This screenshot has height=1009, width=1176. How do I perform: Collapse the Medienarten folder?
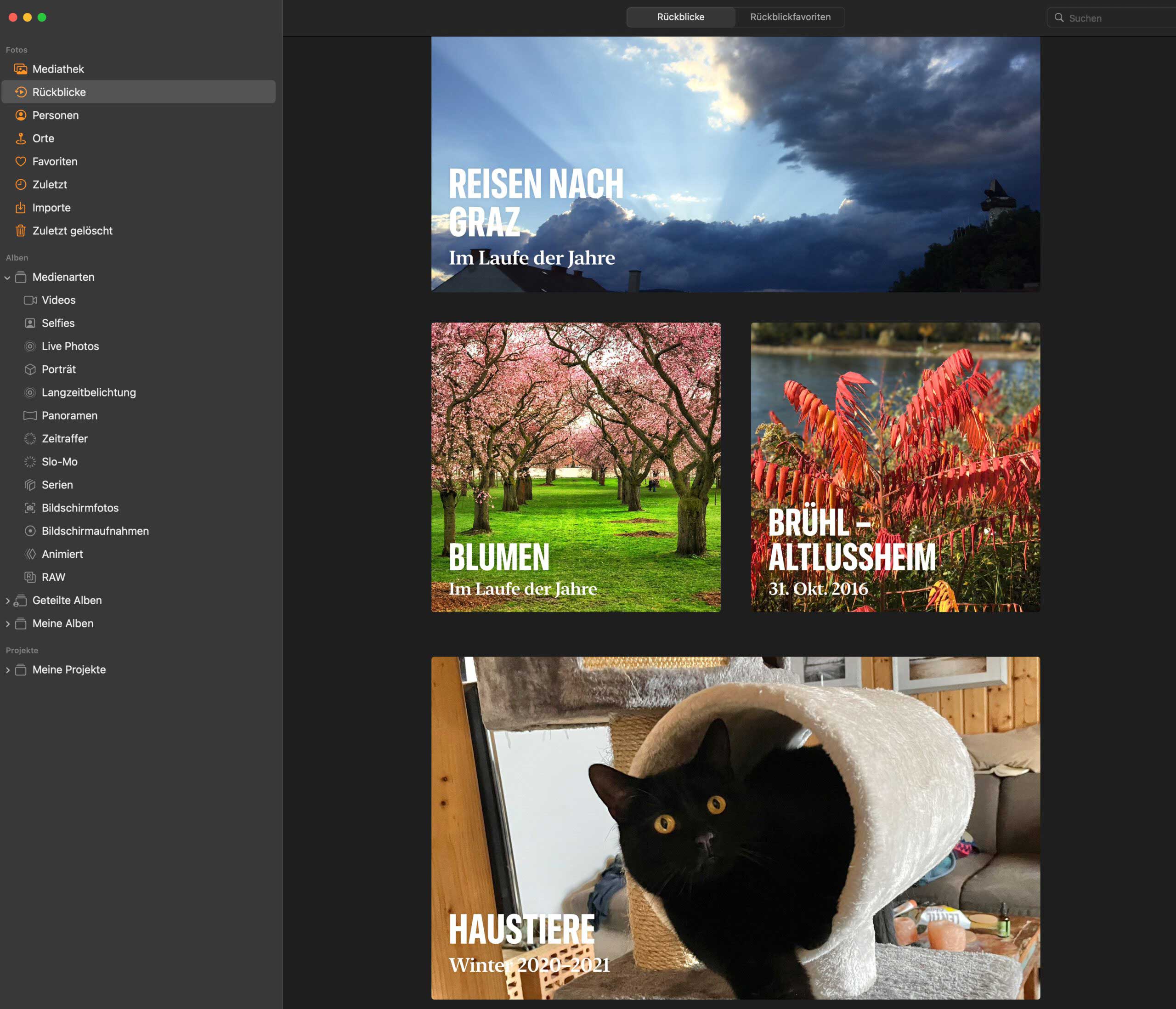click(x=7, y=278)
